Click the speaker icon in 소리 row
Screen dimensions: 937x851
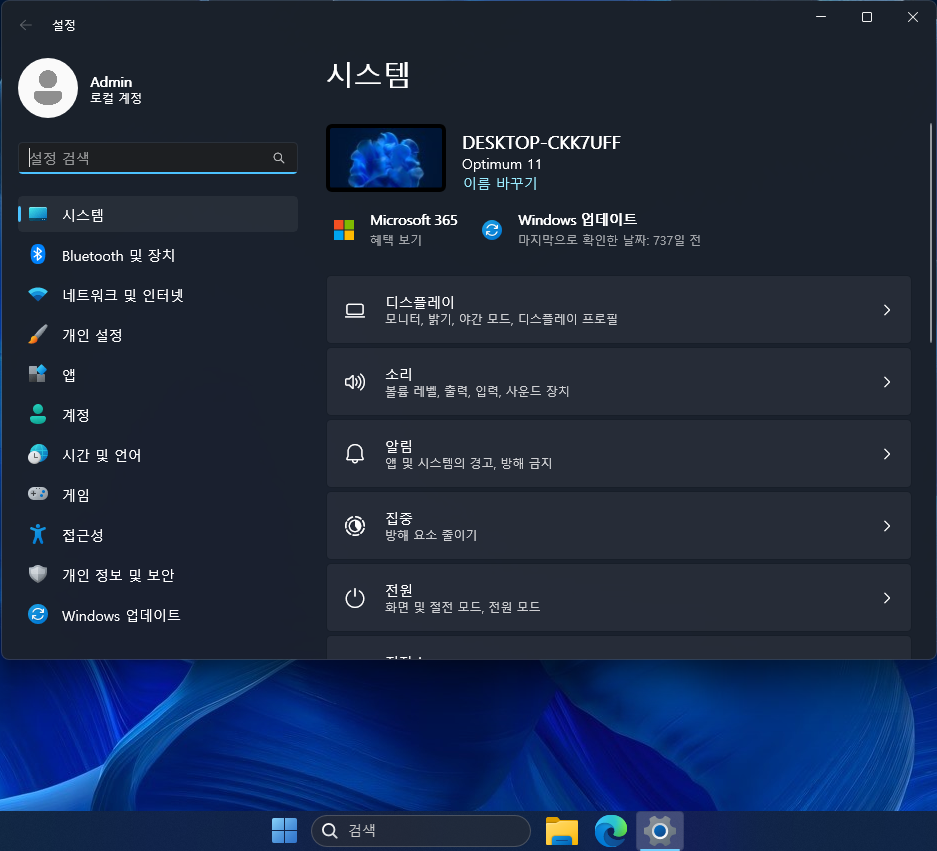coord(355,382)
